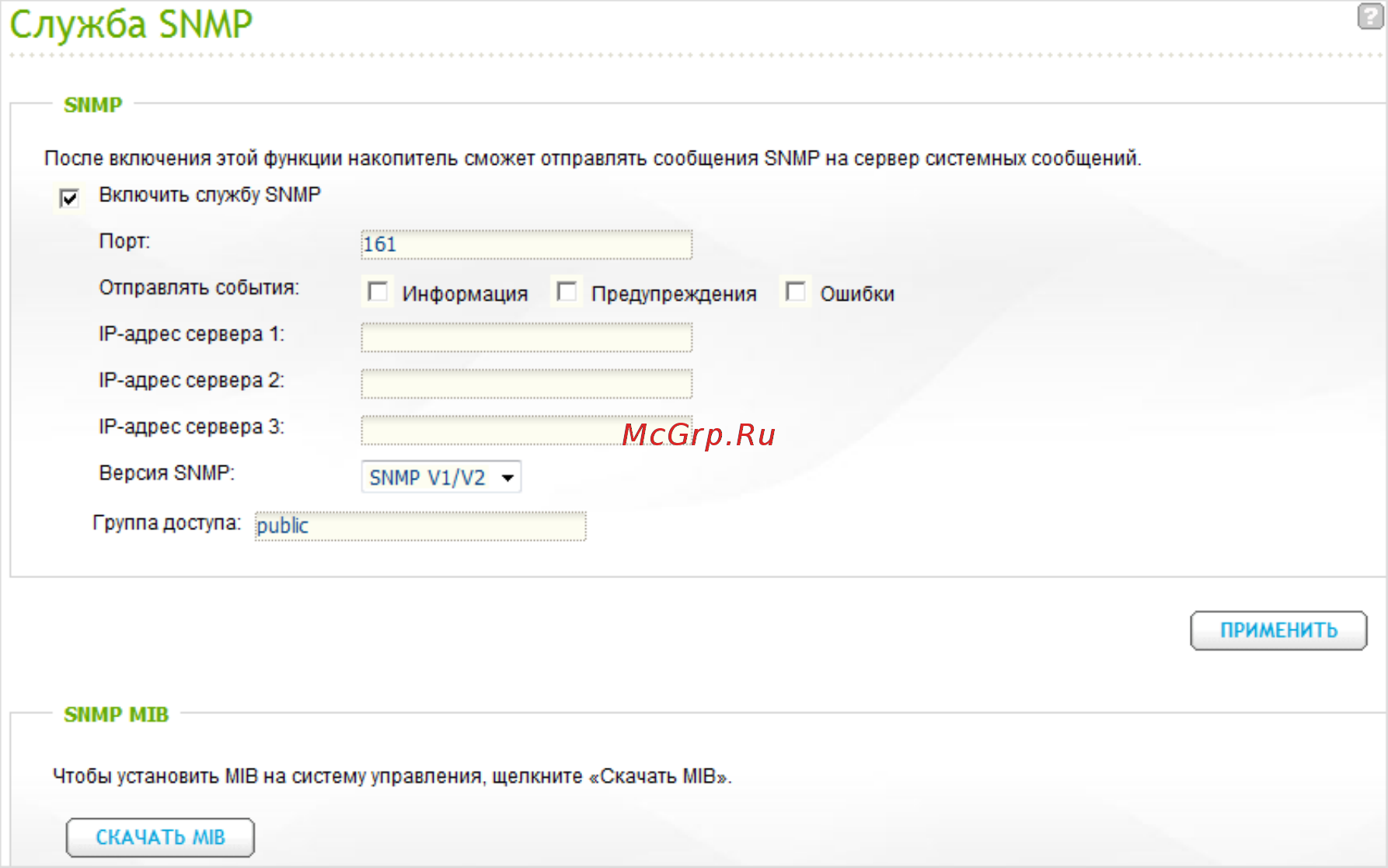This screenshot has height=868, width=1388.
Task: Enable the Ошибки events checkbox
Action: 796,292
